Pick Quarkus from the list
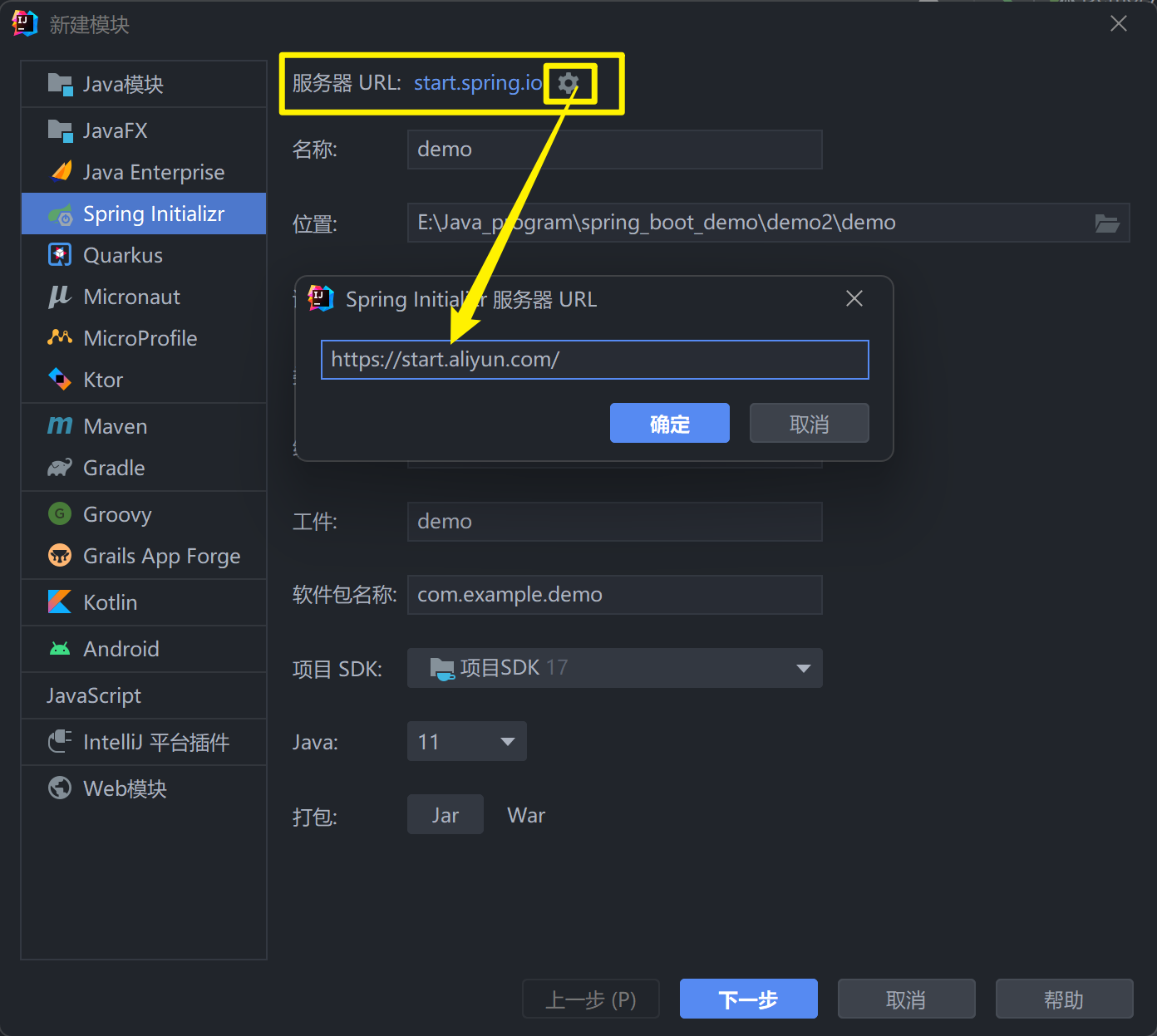 [144, 255]
